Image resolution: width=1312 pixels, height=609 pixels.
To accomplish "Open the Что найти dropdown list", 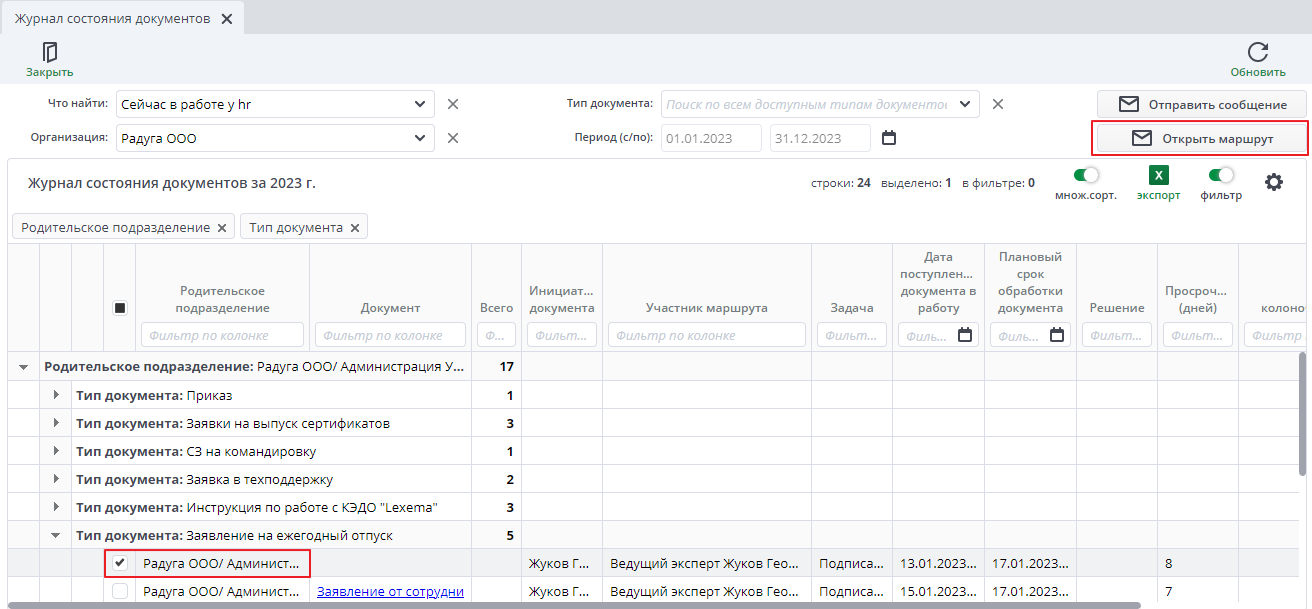I will (x=420, y=104).
